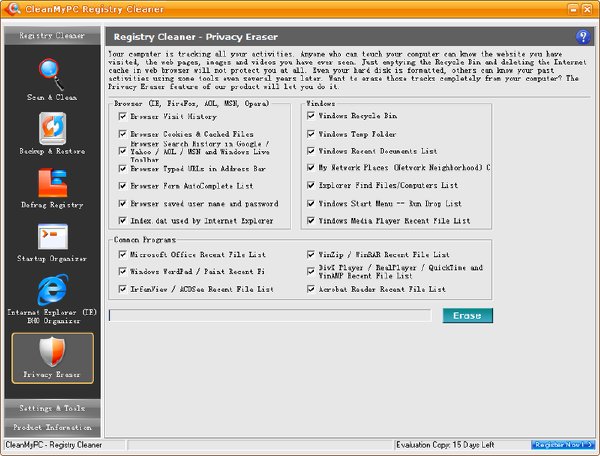Screen dimensions: 600x456
Task: Open the Backup & Restore icon
Action: [x=52, y=129]
